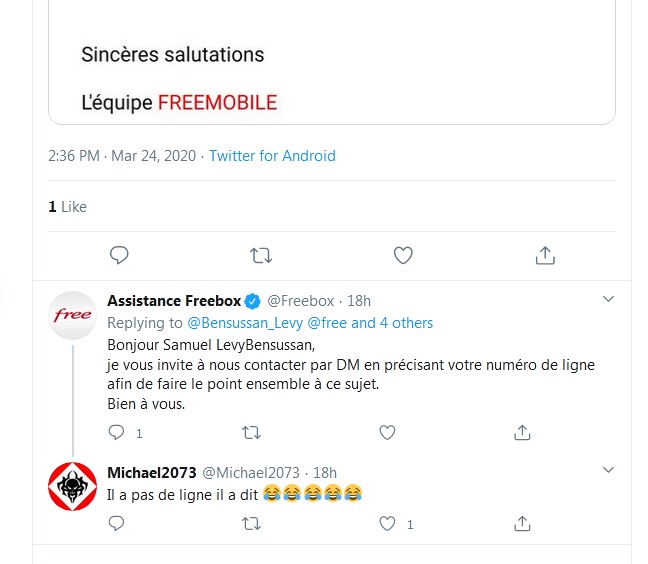Retweet the main tweet
This screenshot has width=648, height=564.
tap(261, 256)
